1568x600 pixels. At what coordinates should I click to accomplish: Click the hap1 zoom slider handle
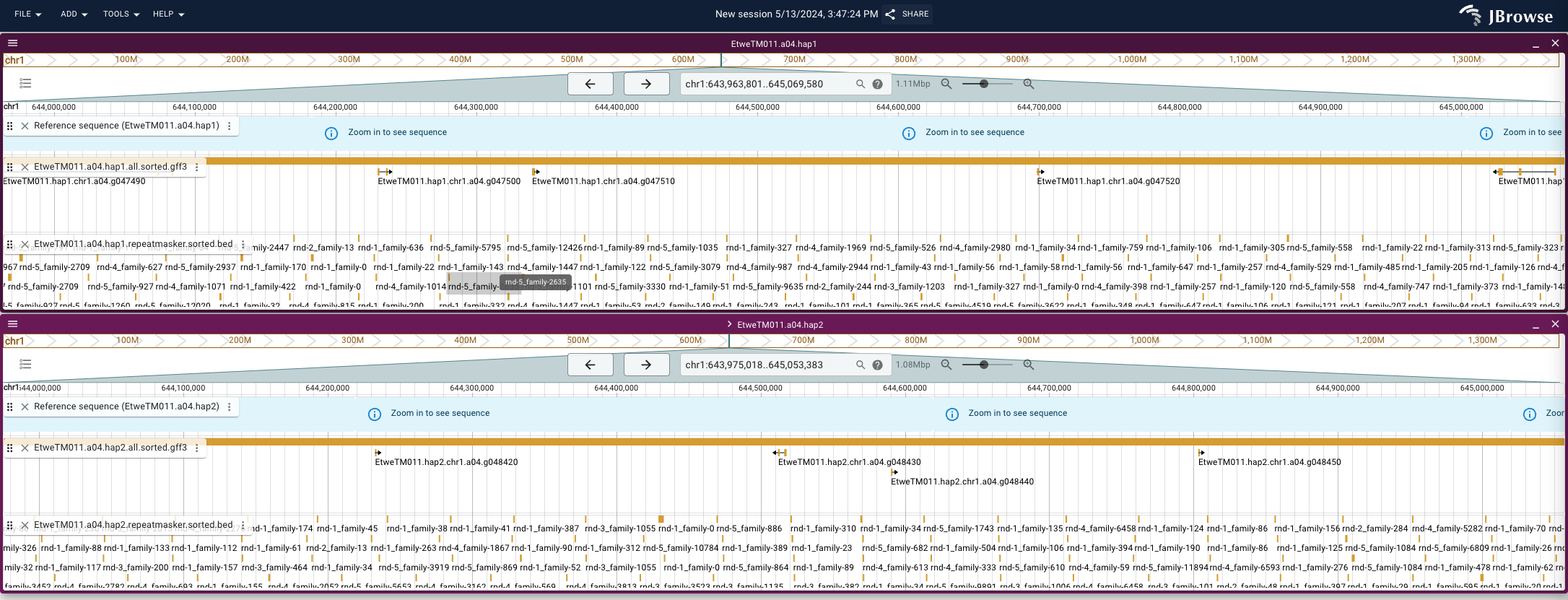[x=984, y=84]
